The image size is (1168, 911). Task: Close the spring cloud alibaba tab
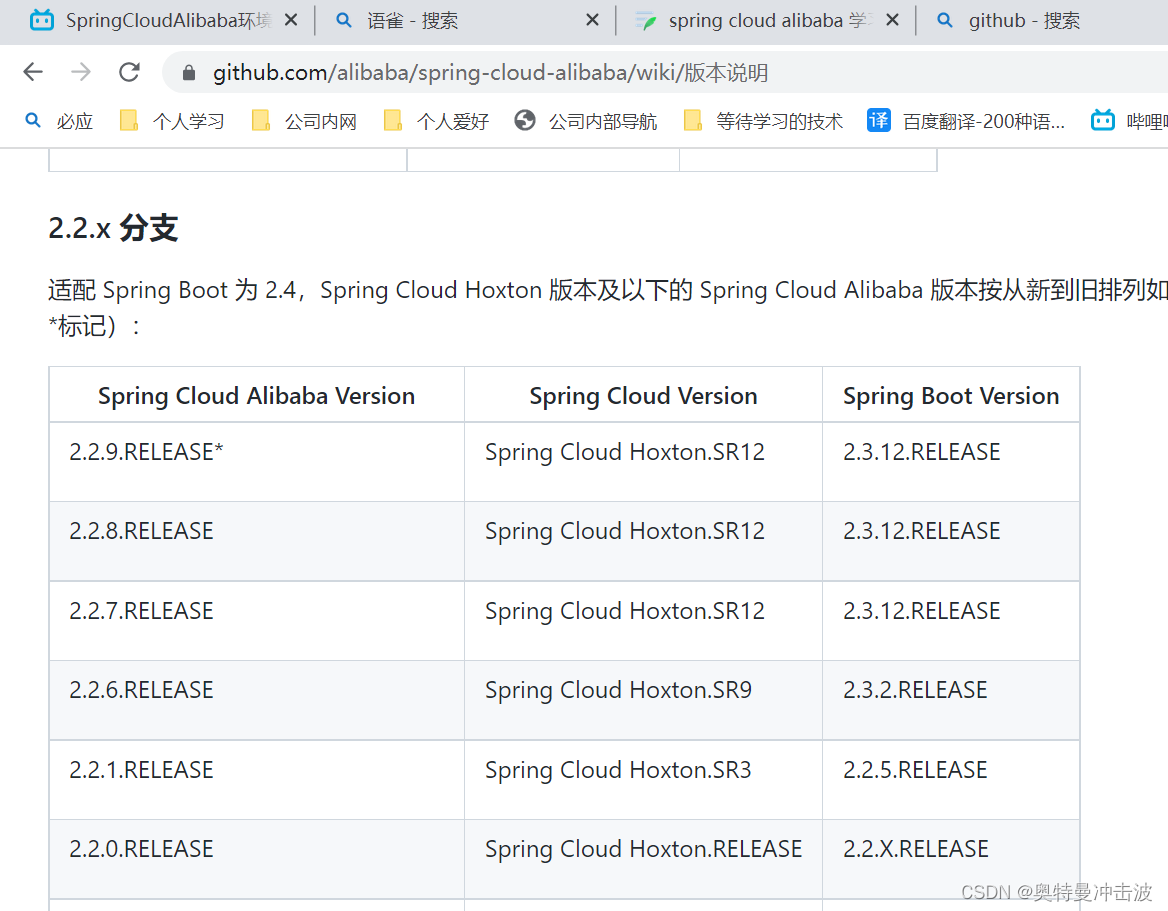click(x=892, y=20)
